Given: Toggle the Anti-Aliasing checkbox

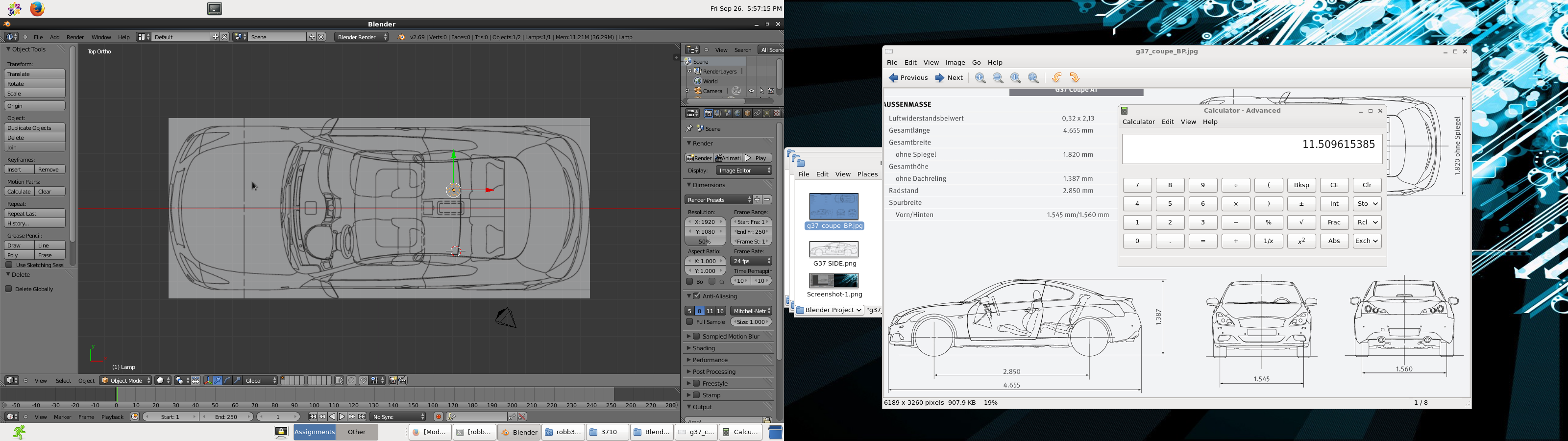Looking at the screenshot, I should [x=697, y=296].
